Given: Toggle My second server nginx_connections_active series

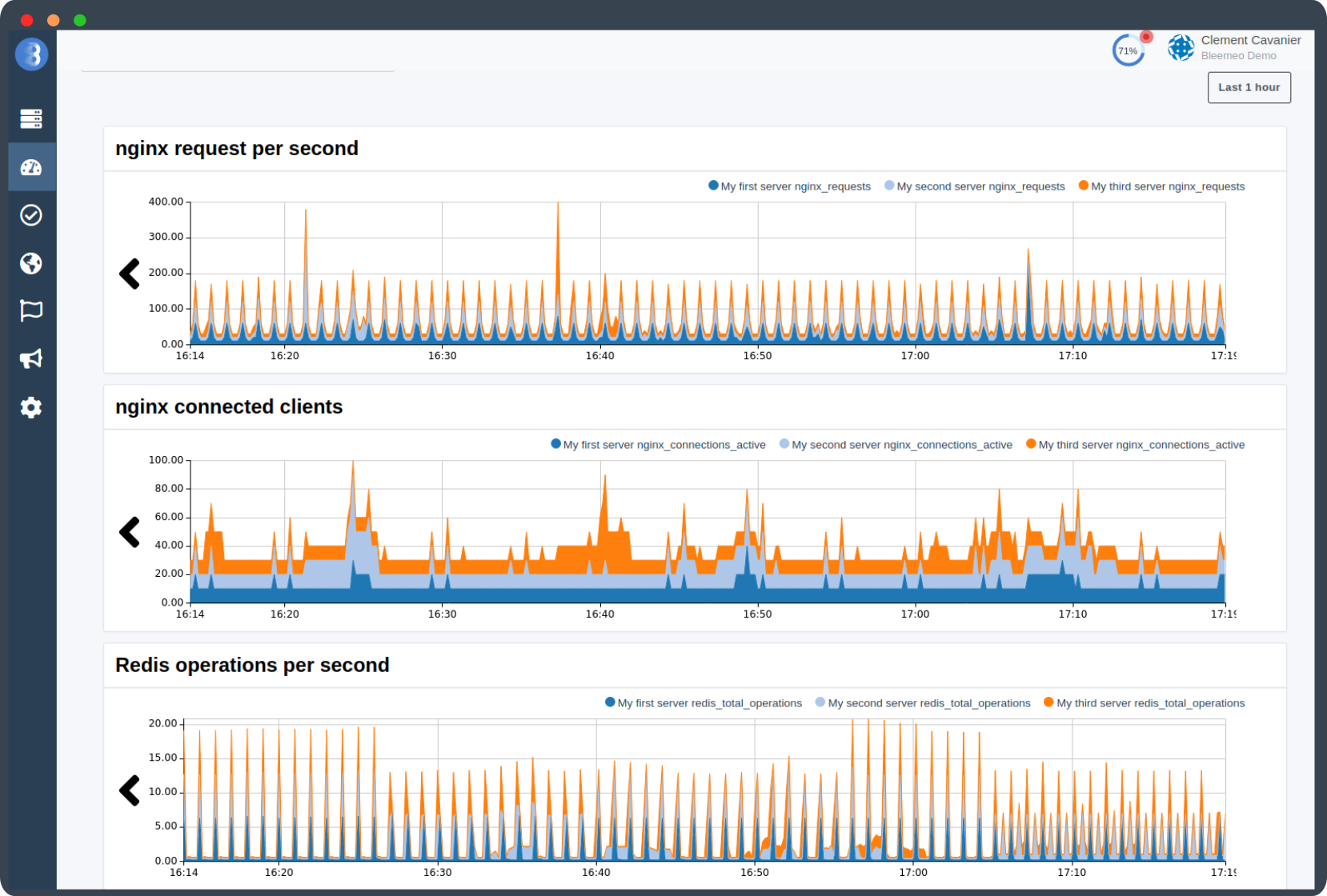Looking at the screenshot, I should pyautogui.click(x=896, y=445).
